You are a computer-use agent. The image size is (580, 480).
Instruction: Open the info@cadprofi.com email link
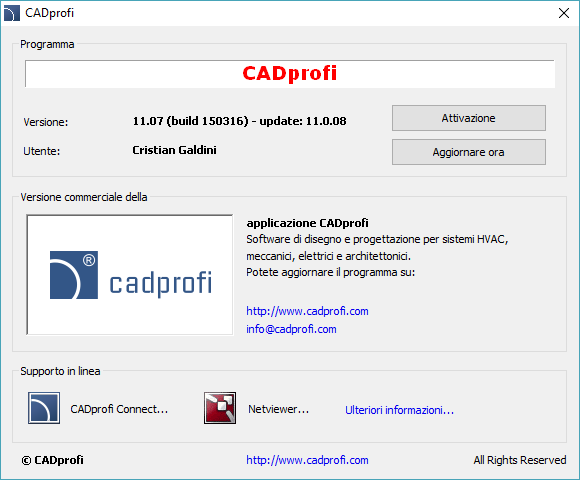click(291, 329)
